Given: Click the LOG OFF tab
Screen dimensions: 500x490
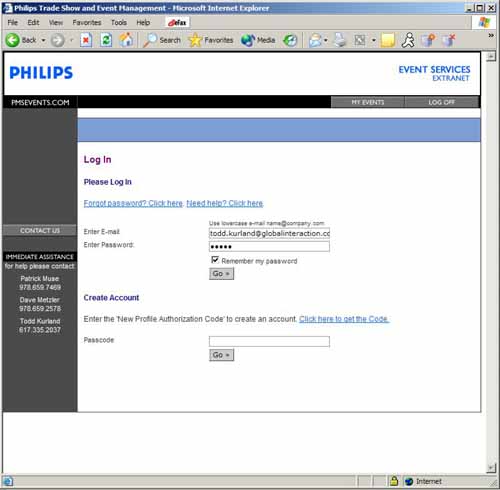Looking at the screenshot, I should tap(442, 102).
